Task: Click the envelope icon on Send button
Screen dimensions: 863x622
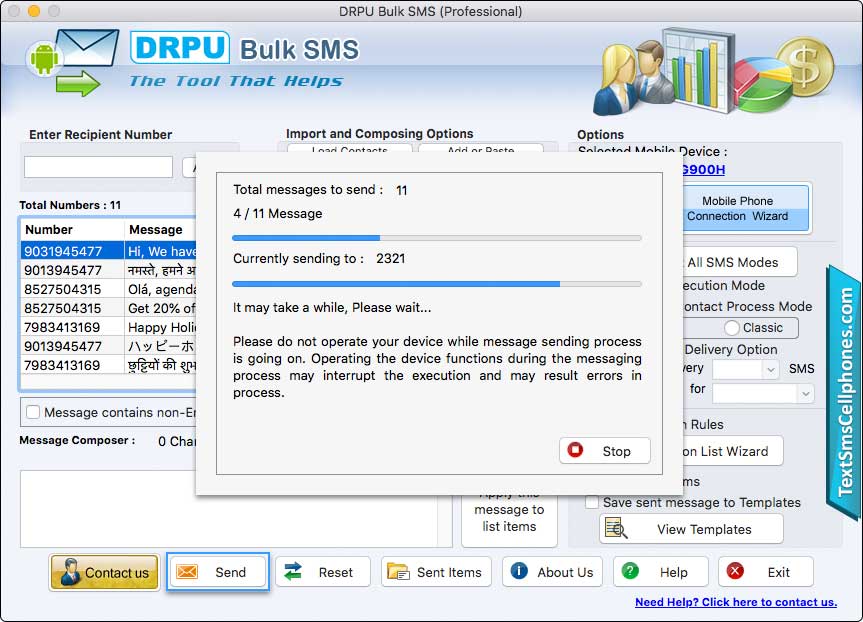Action: (x=187, y=572)
